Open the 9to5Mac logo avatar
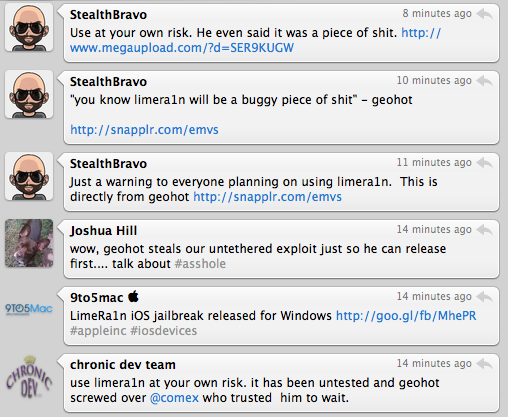 [x=29, y=309]
